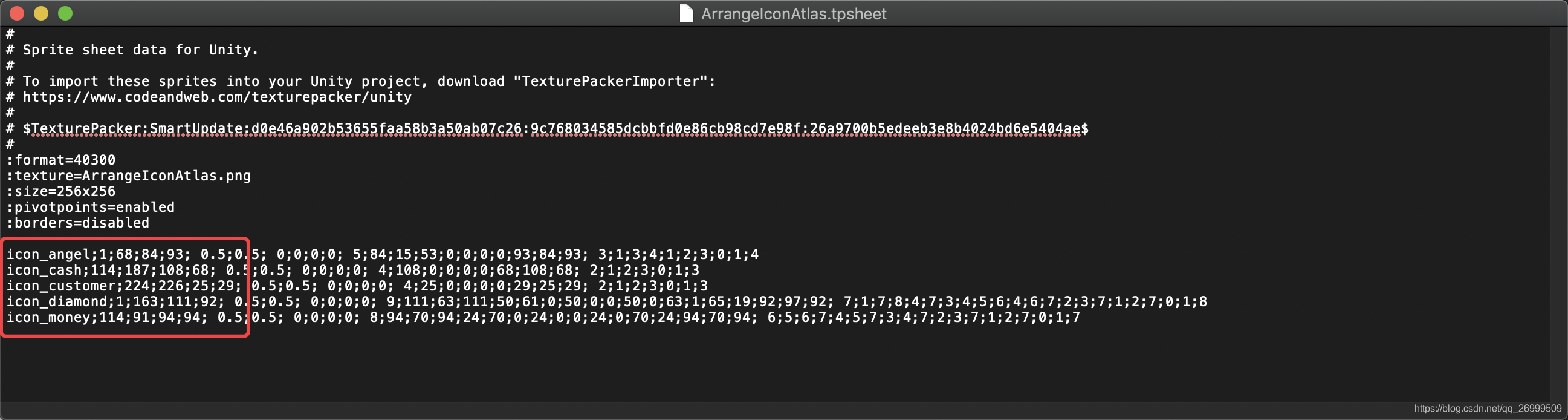Click the :texture=ArrangeIconAtlas.png line
Screen dimensions: 1568x420
point(128,176)
